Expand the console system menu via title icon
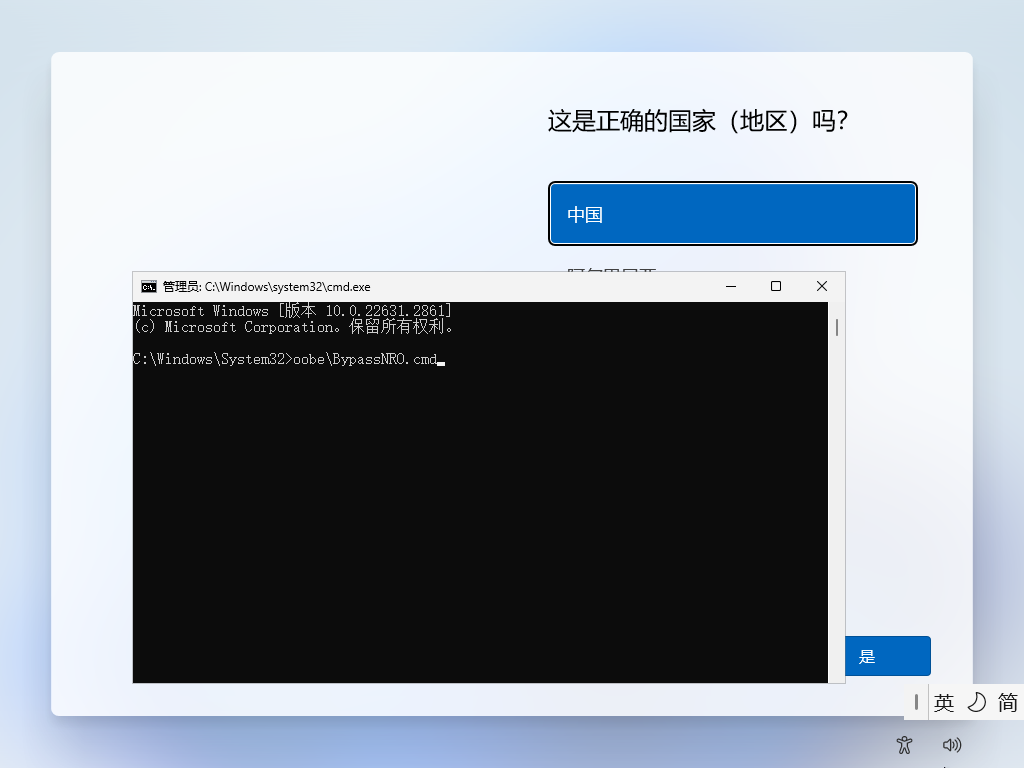The height and width of the screenshot is (768, 1024). coord(148,286)
